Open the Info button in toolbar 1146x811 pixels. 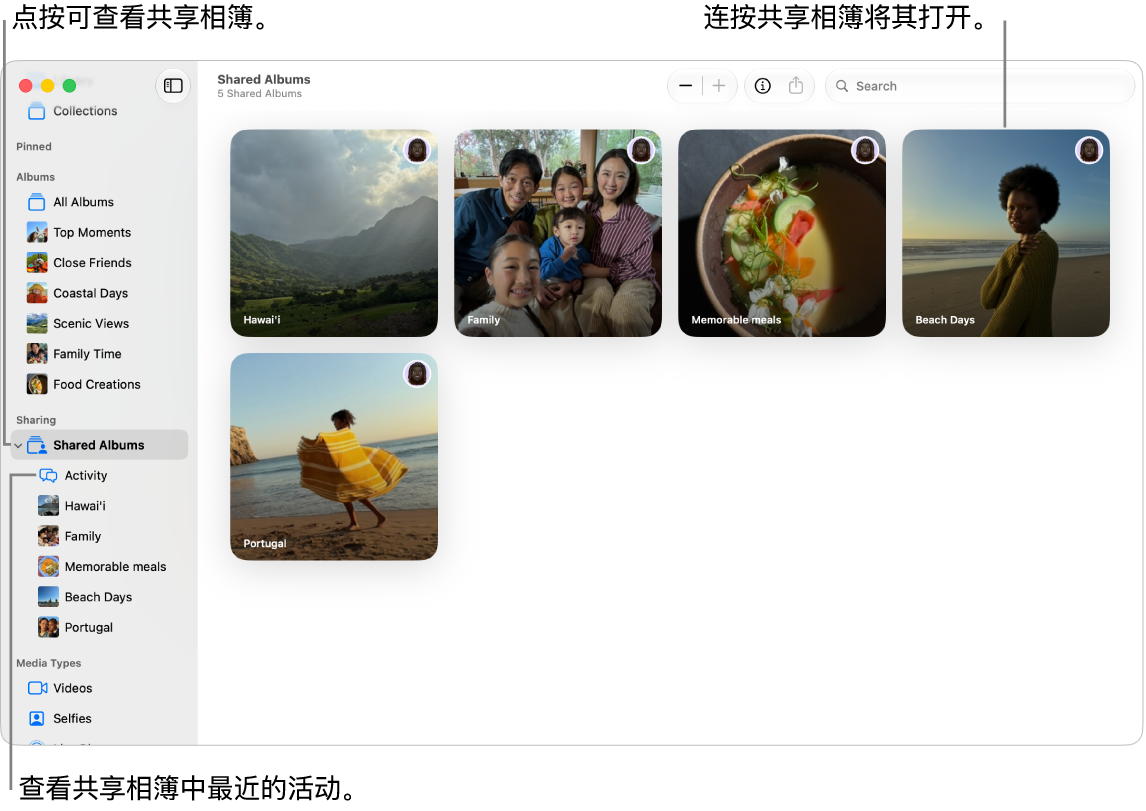tap(762, 86)
